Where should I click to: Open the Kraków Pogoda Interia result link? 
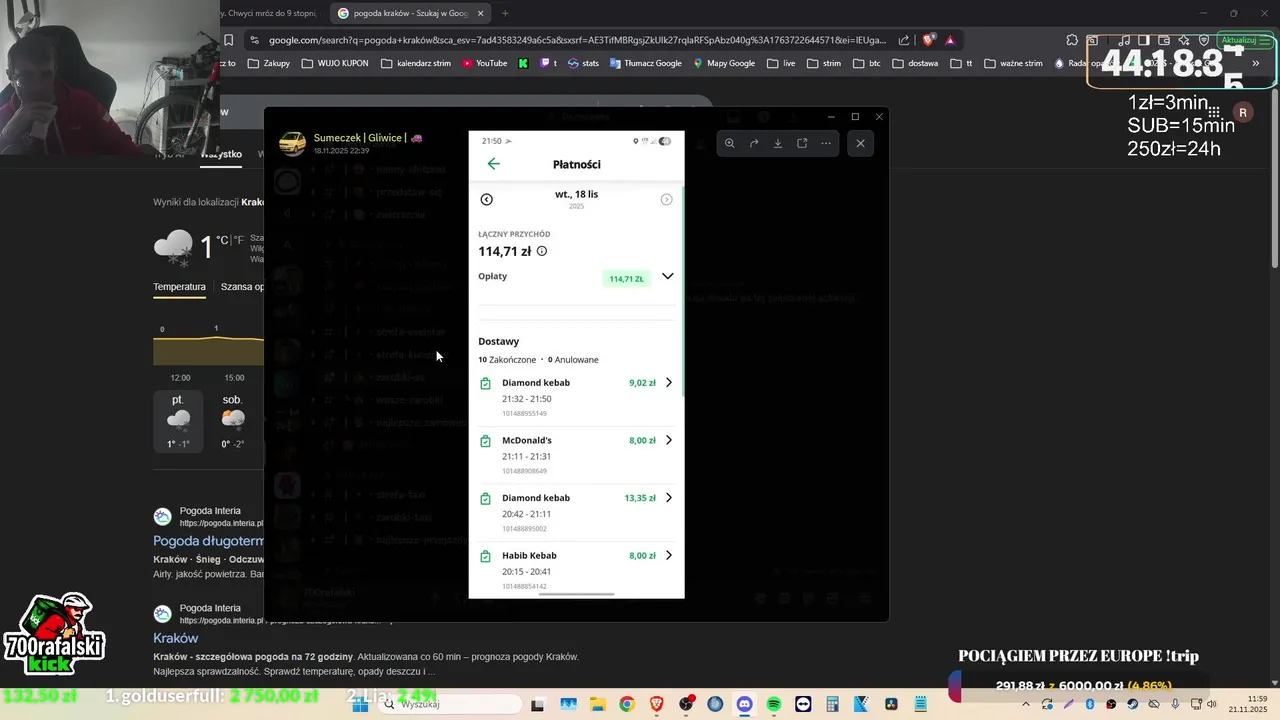(176, 638)
